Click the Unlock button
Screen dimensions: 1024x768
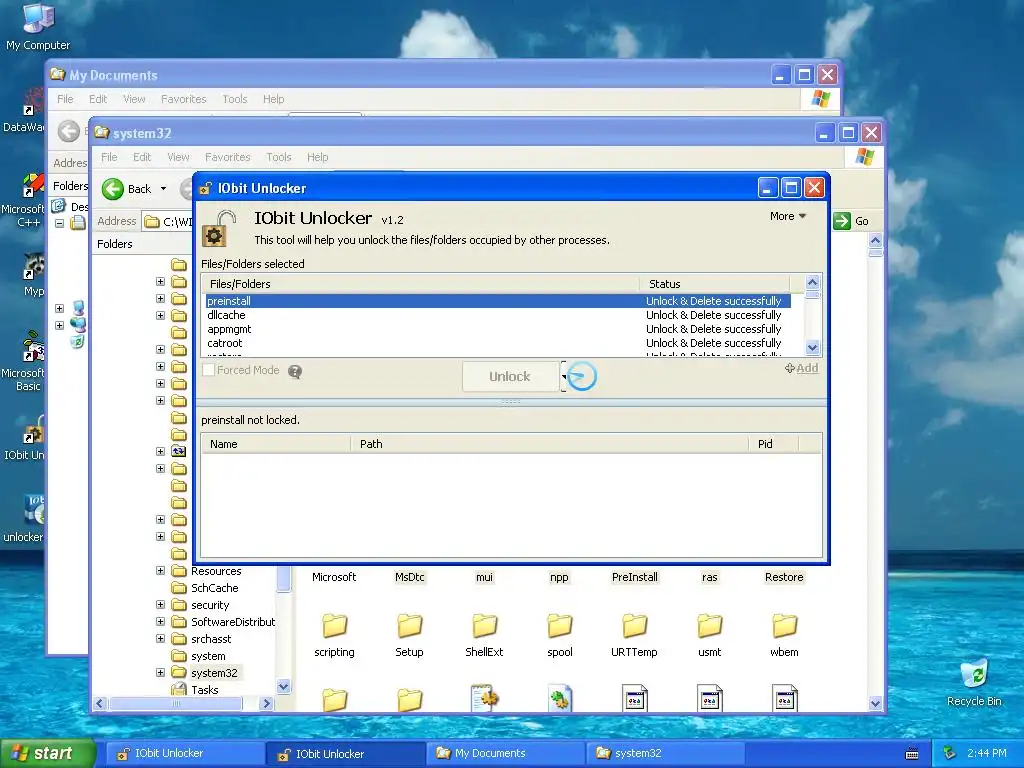(x=510, y=377)
